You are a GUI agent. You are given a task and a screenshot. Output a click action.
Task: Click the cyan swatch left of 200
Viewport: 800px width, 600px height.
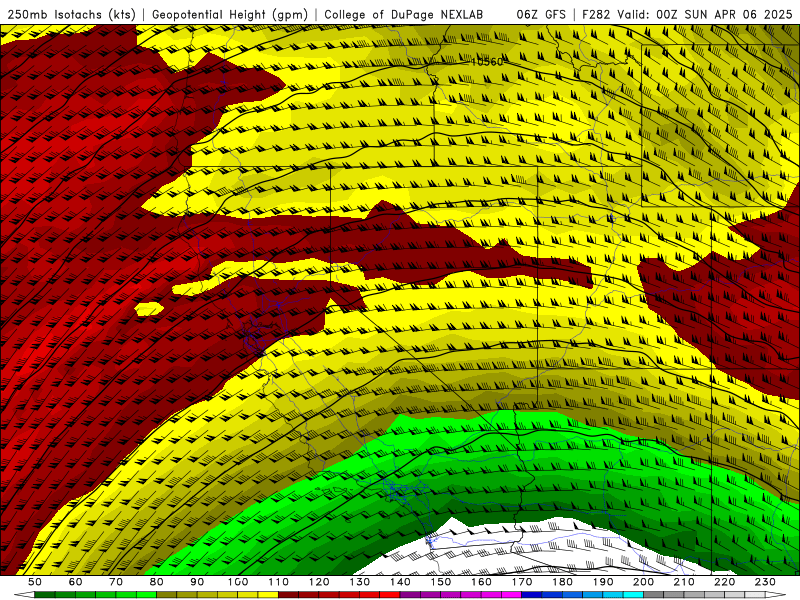tap(634, 595)
